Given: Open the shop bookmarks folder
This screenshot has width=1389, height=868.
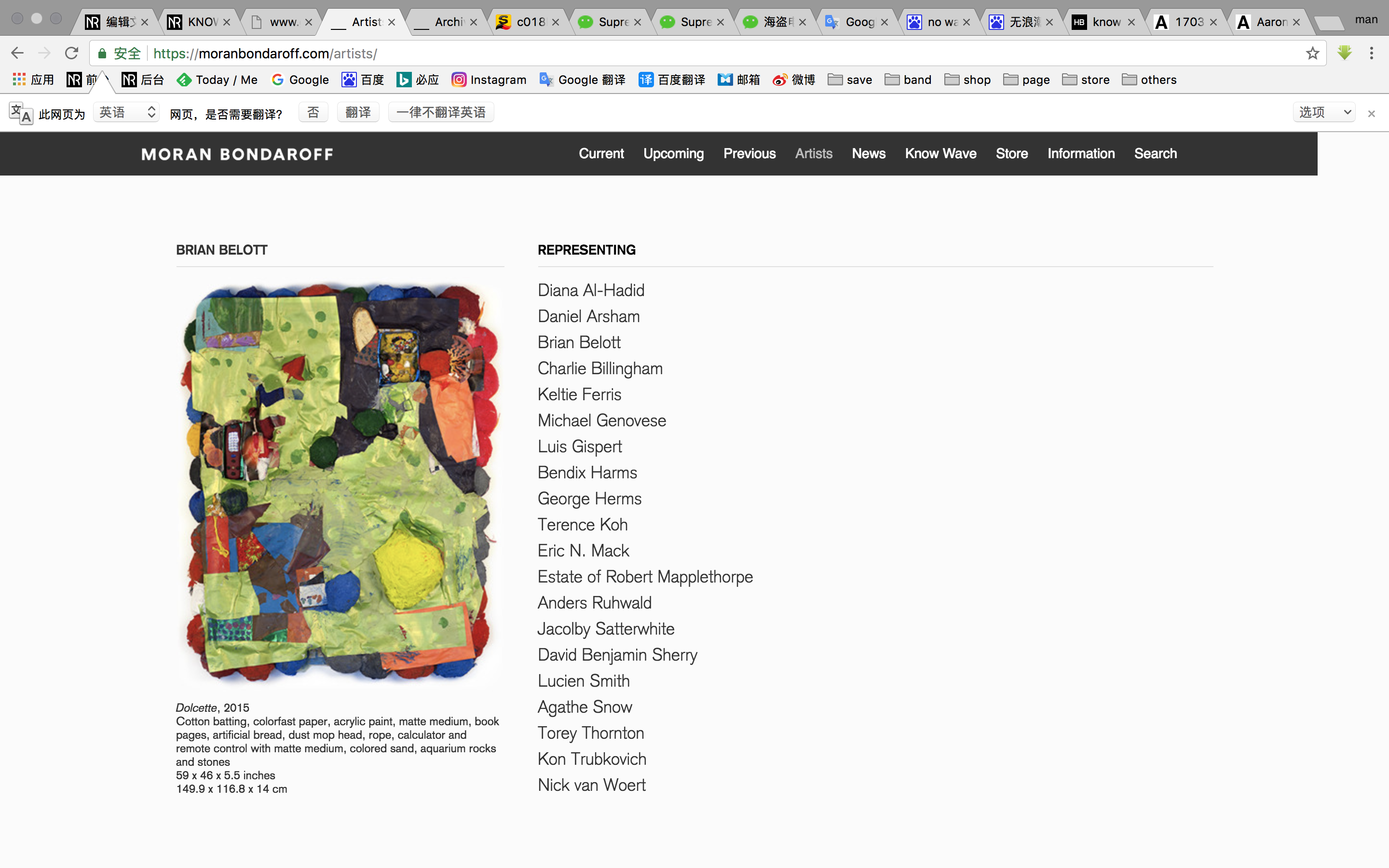Looking at the screenshot, I should [967, 80].
